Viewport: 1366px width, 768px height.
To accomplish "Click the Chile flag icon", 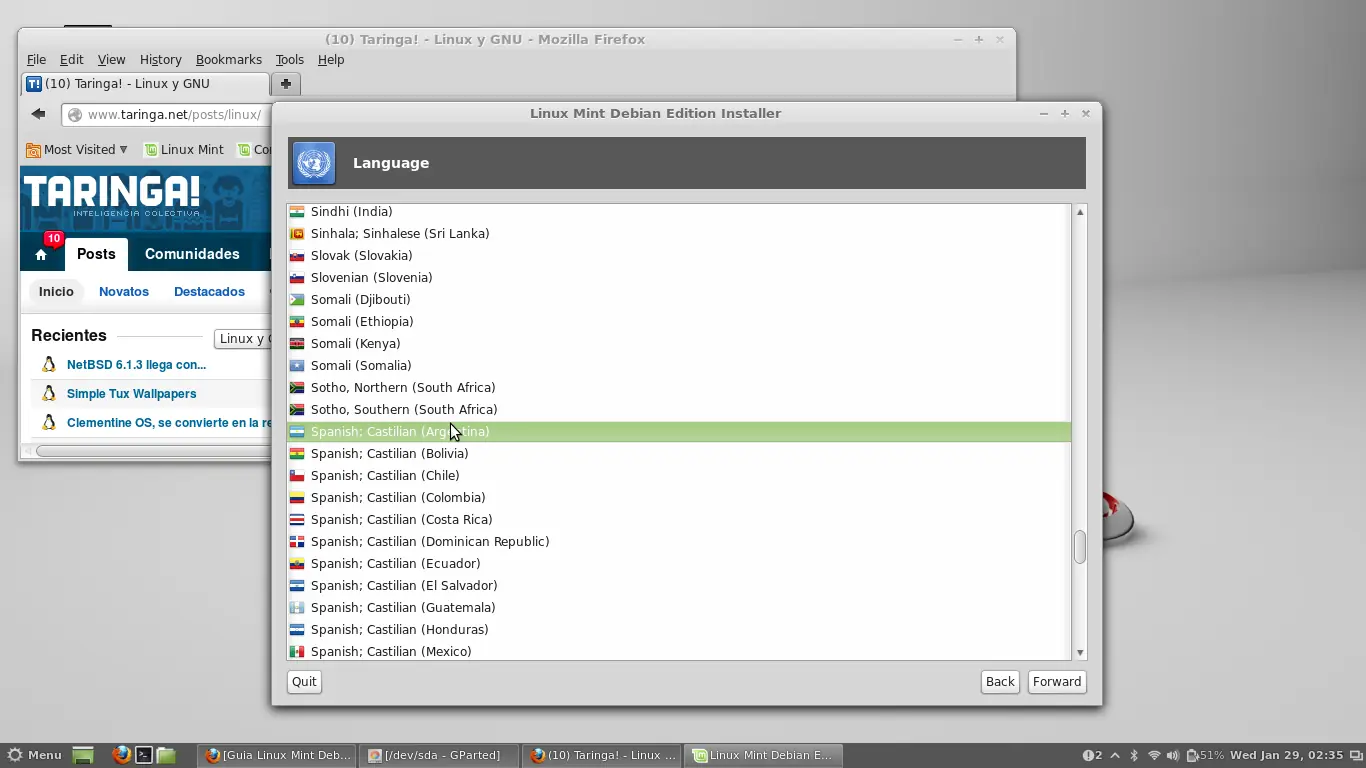I will pos(297,475).
